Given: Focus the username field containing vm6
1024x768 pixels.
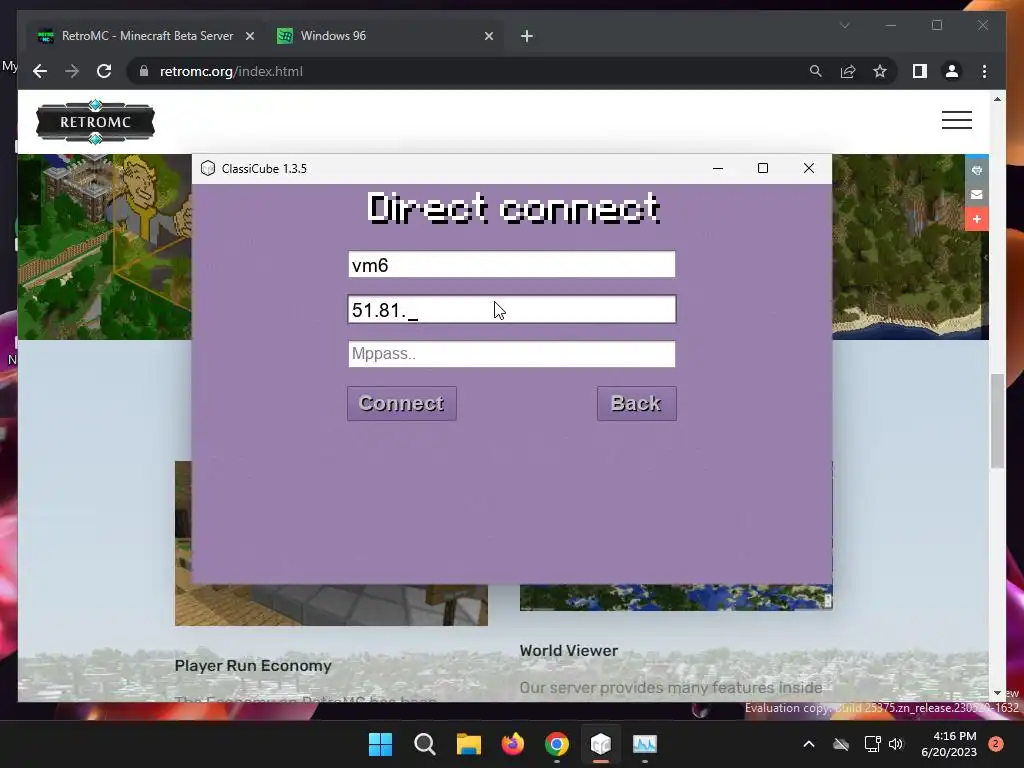Looking at the screenshot, I should (511, 264).
